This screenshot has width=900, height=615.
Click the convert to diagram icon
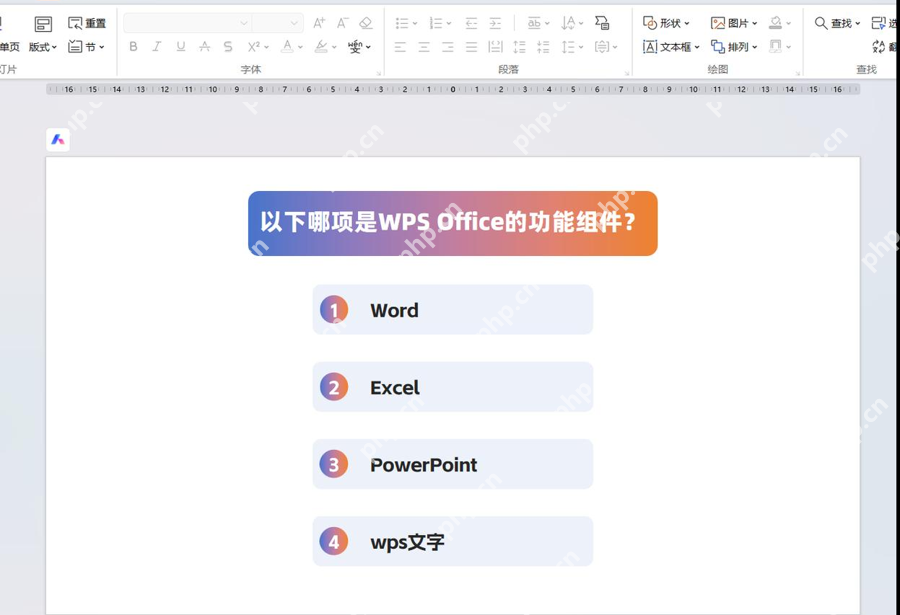(602, 23)
